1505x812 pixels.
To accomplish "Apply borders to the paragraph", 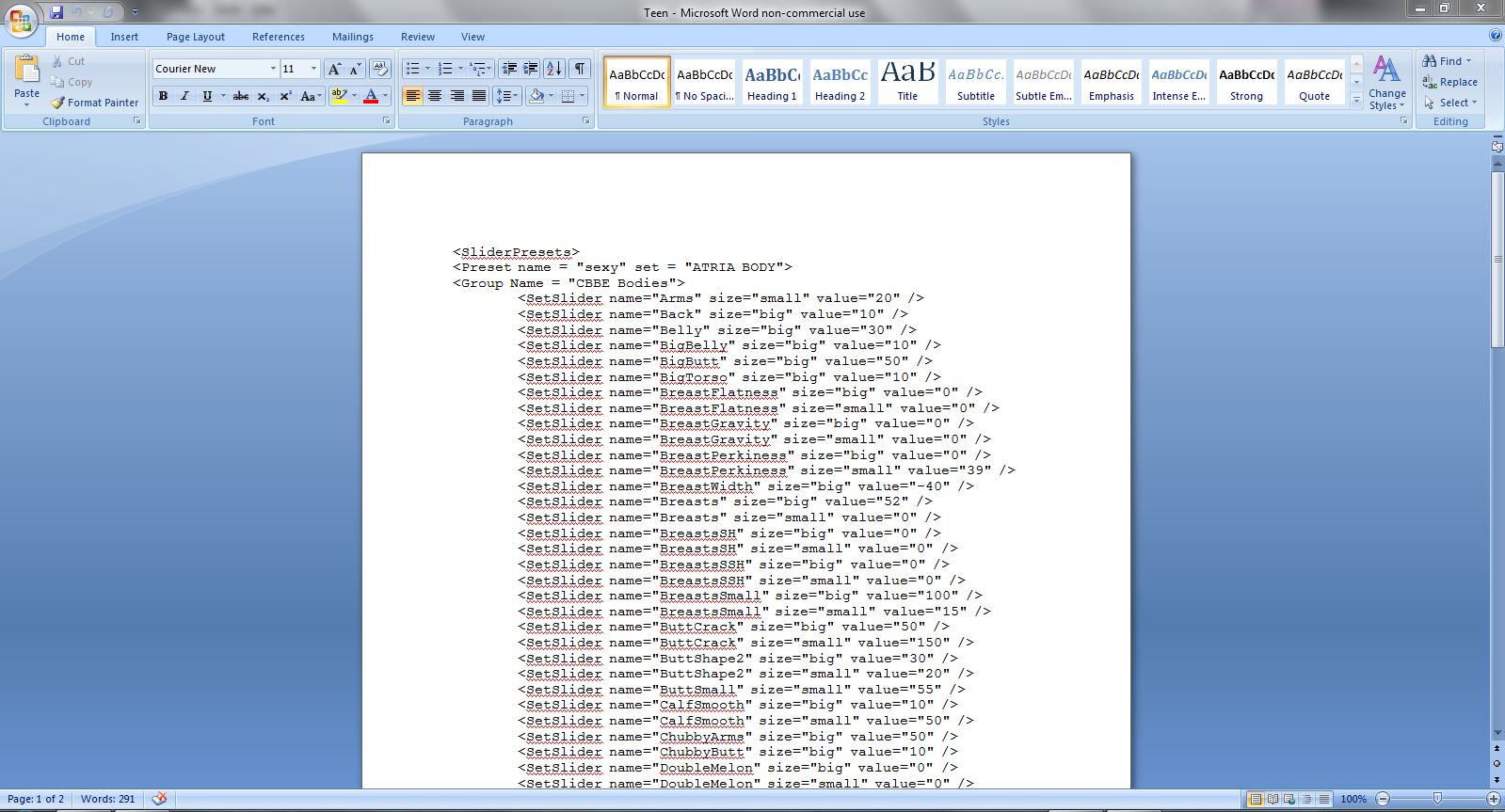I will click(568, 96).
